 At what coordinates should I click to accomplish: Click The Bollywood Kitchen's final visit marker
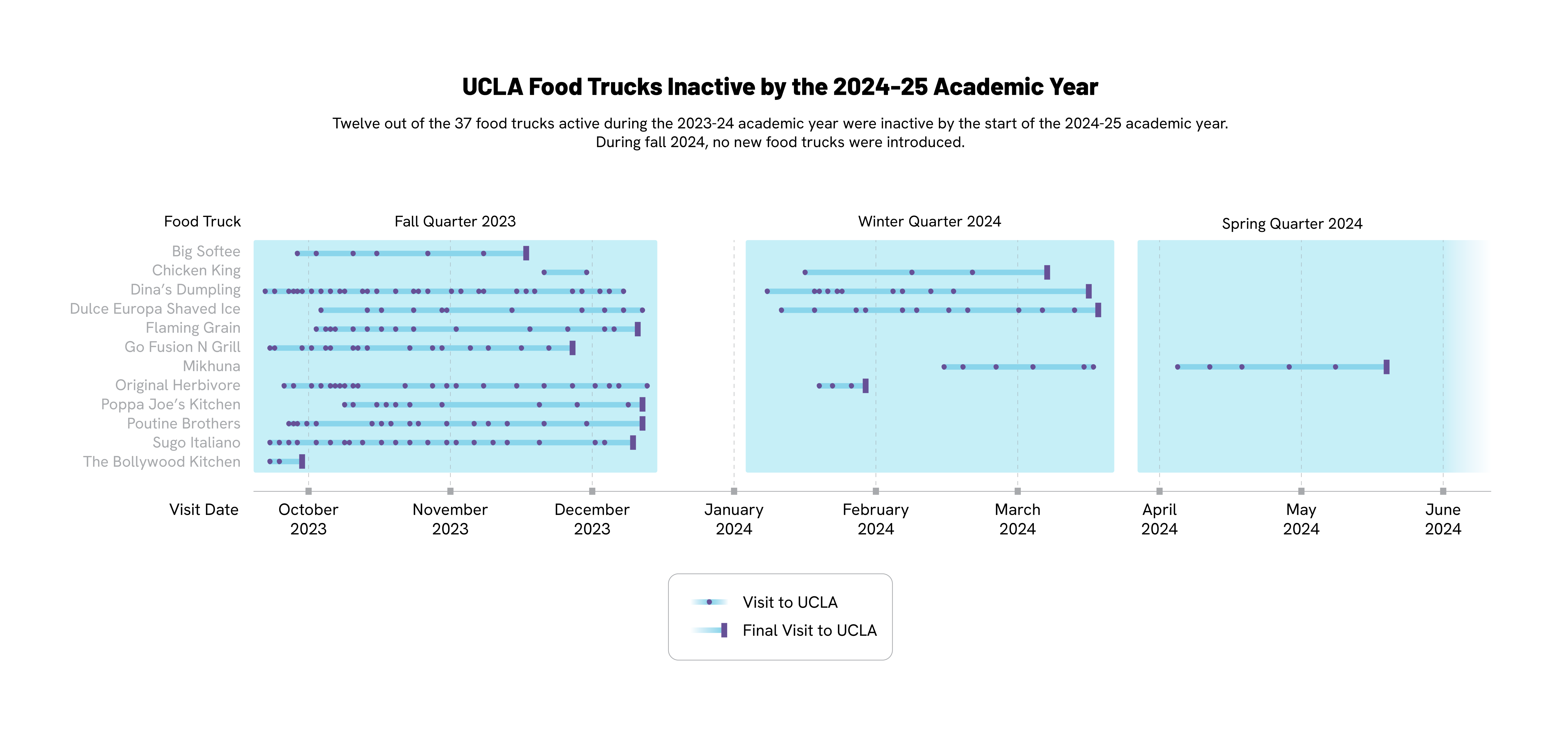(x=302, y=461)
